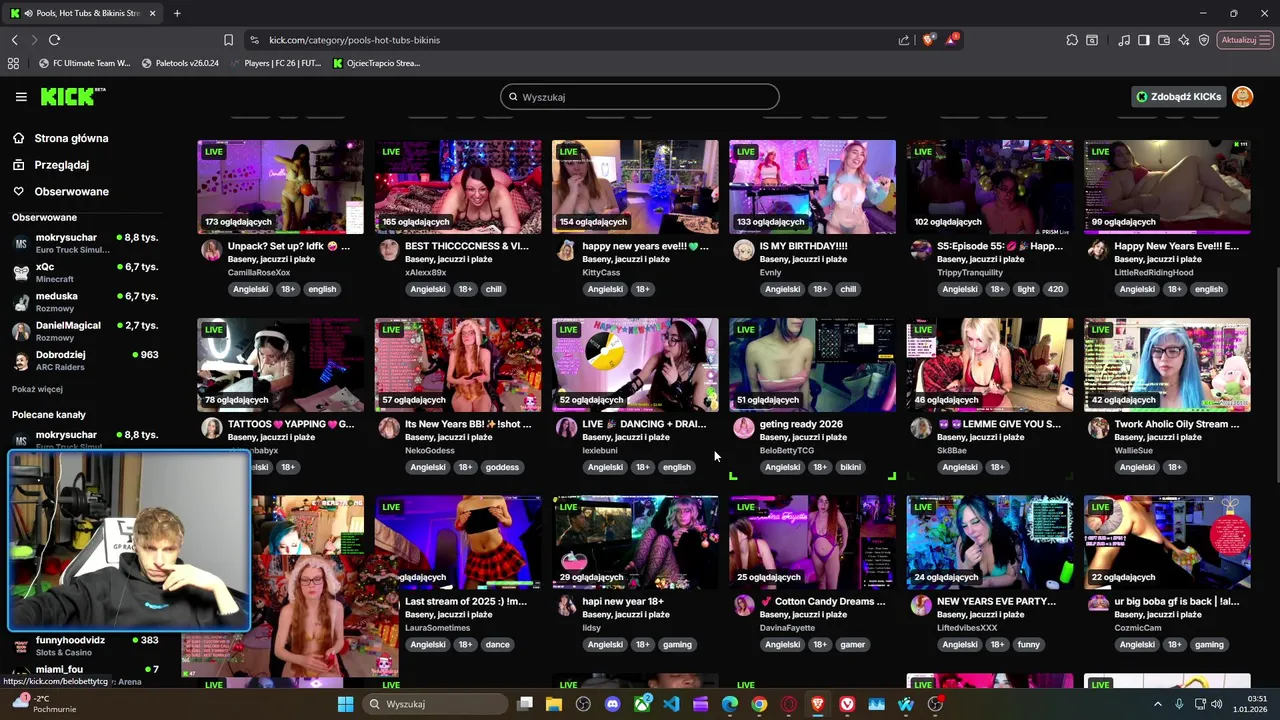
Task: Open the Paletools v26.0.24 bookmark
Action: click(x=180, y=63)
